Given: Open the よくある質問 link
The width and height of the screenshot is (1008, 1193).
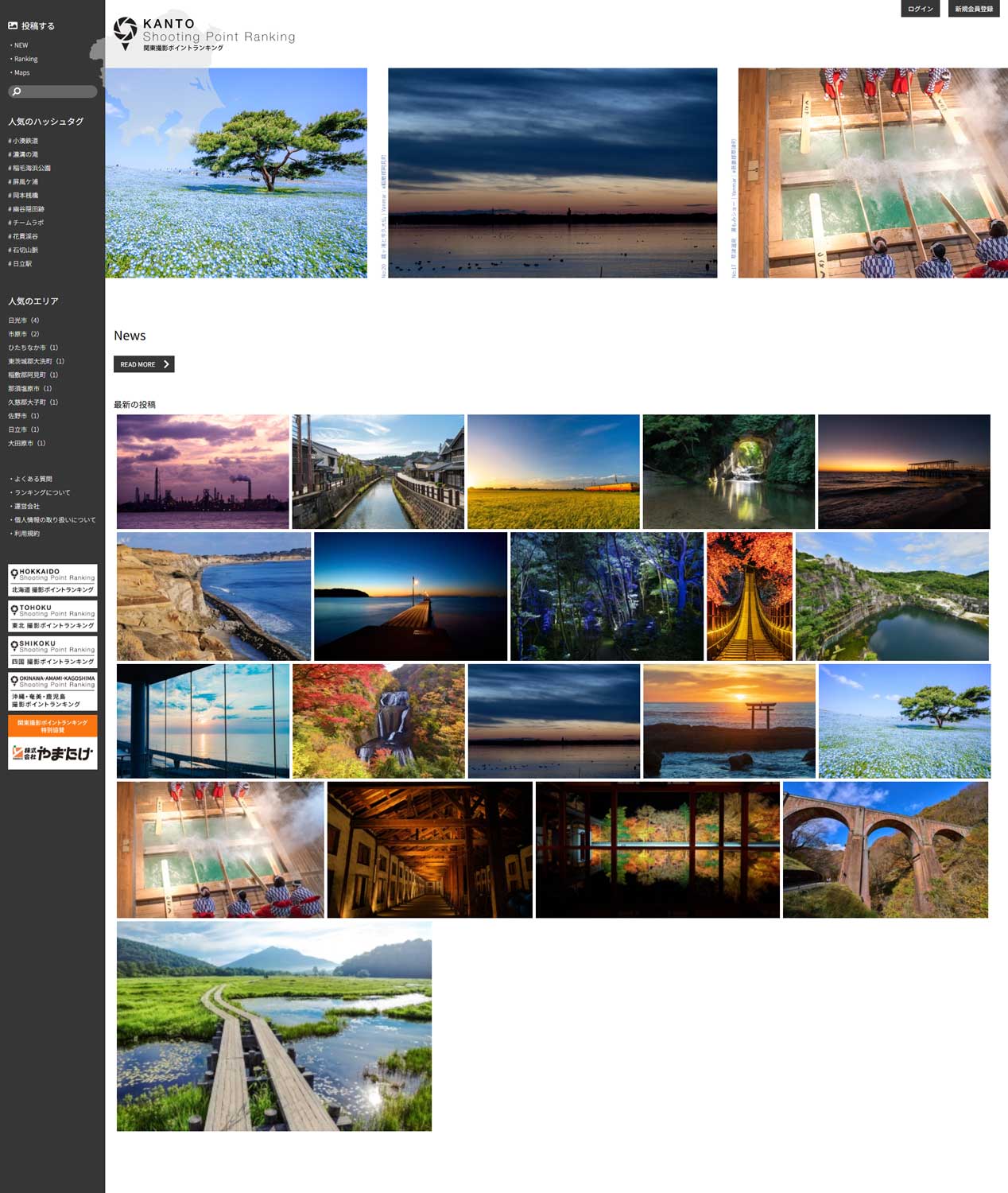Looking at the screenshot, I should point(33,479).
